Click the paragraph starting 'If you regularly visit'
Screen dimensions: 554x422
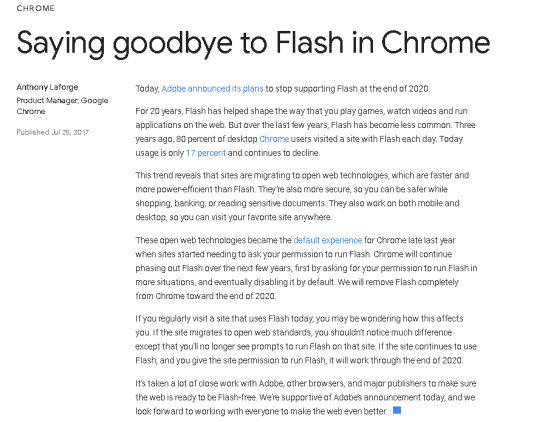click(x=306, y=339)
